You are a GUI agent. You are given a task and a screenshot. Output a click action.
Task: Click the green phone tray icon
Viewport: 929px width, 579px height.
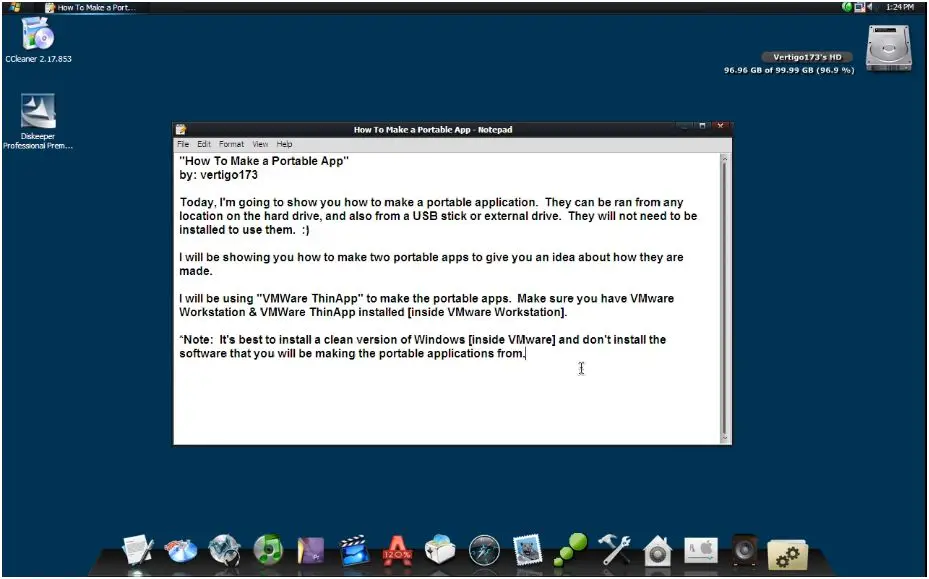point(847,7)
